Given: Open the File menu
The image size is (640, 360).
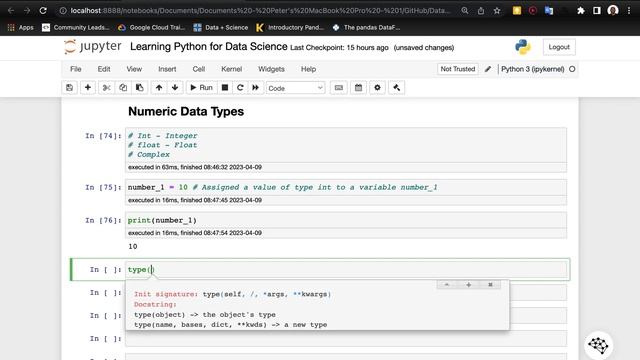Looking at the screenshot, I should coord(76,69).
